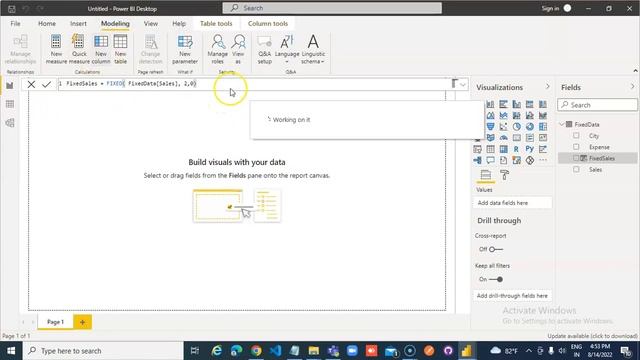Image resolution: width=640 pixels, height=360 pixels.
Task: Open the Quick measure tool
Action: [79, 49]
